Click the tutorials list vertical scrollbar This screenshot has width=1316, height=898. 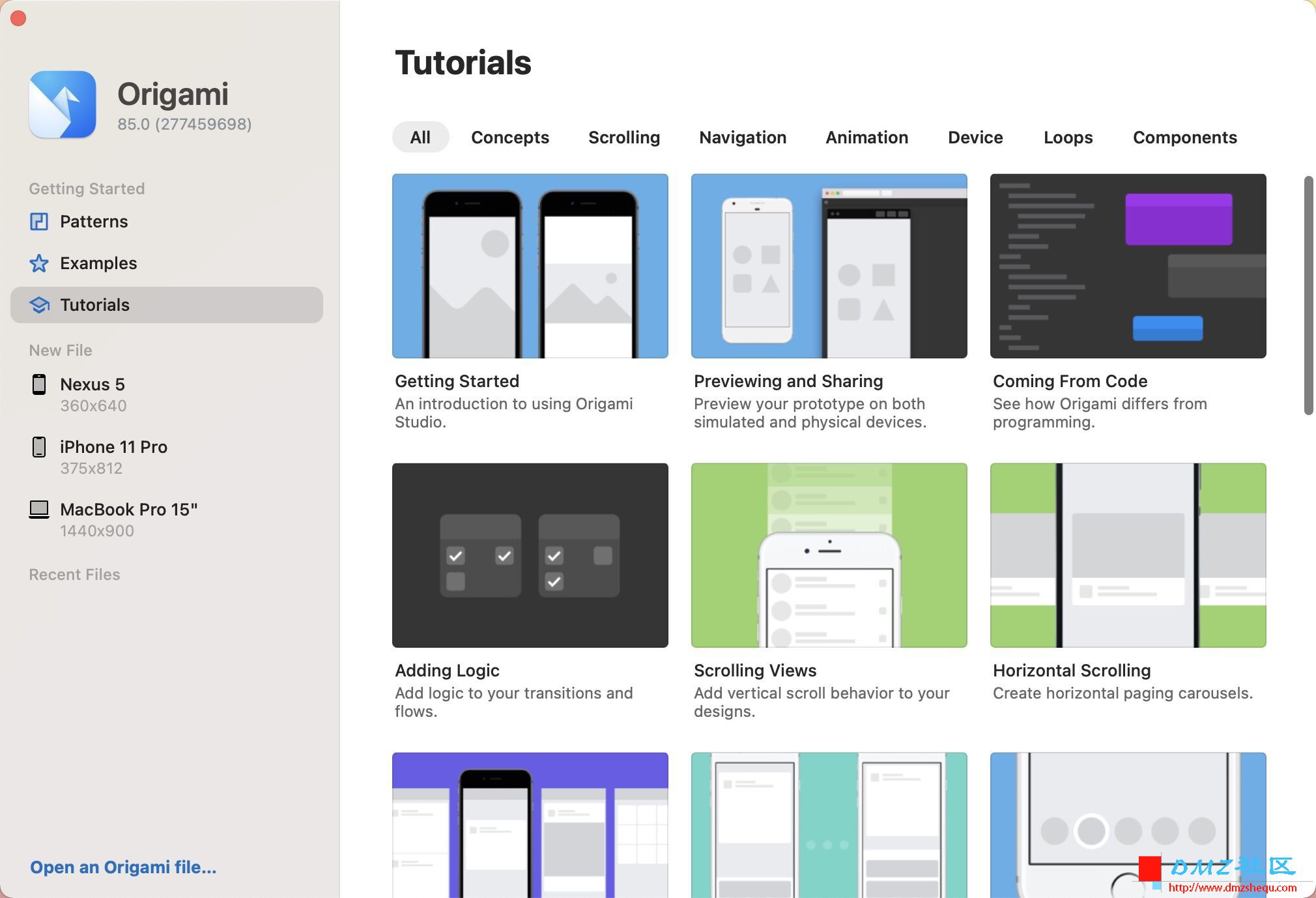(x=1308, y=295)
